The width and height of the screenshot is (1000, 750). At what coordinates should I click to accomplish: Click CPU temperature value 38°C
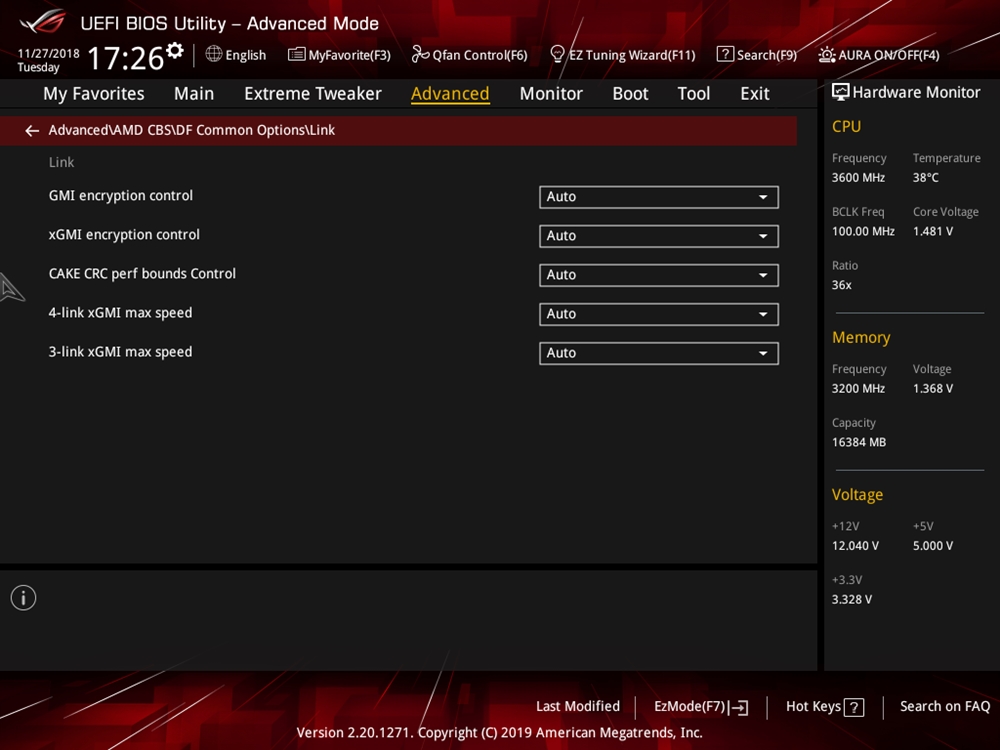point(925,178)
